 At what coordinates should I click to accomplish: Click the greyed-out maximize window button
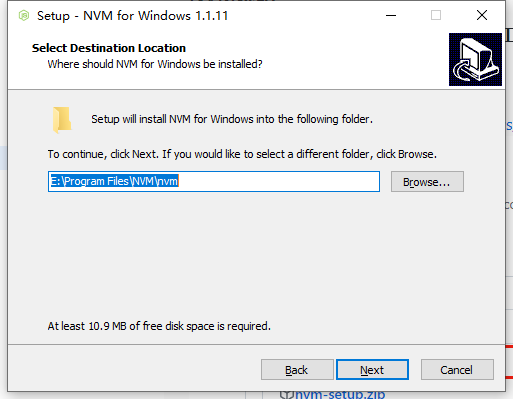[x=436, y=15]
